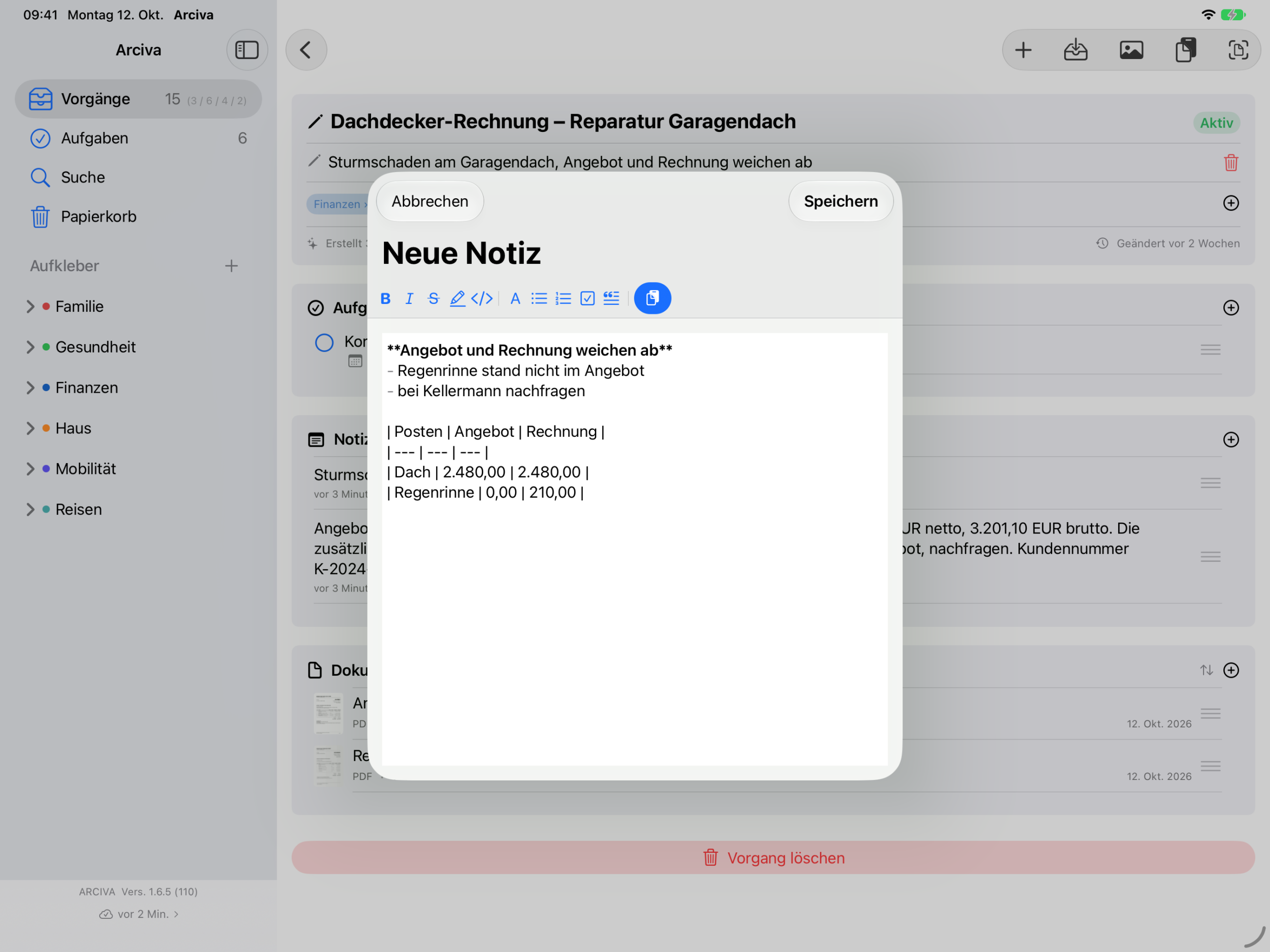Expand the Gesundheit sticker group
Viewport: 1270px width, 952px height.
30,347
